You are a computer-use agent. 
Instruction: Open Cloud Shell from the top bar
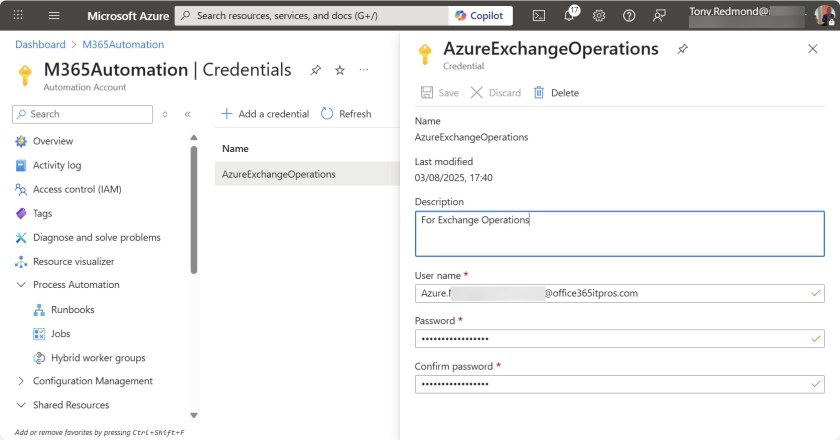(539, 16)
